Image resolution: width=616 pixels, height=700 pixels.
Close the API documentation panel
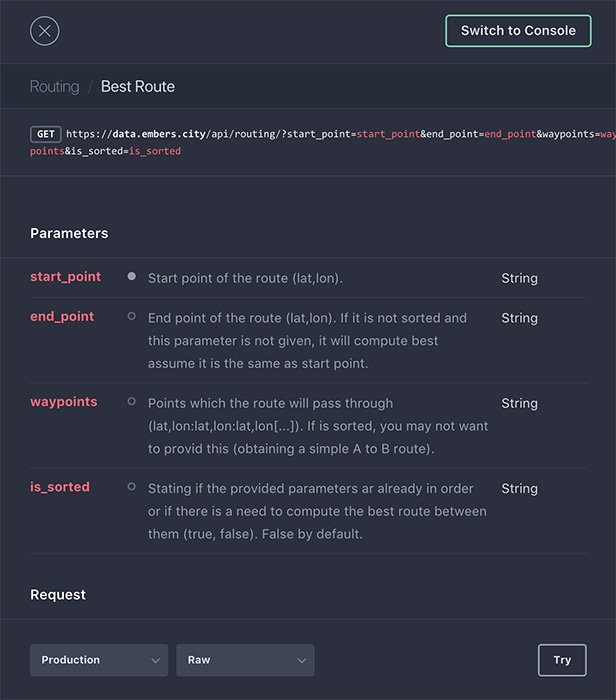tap(45, 31)
